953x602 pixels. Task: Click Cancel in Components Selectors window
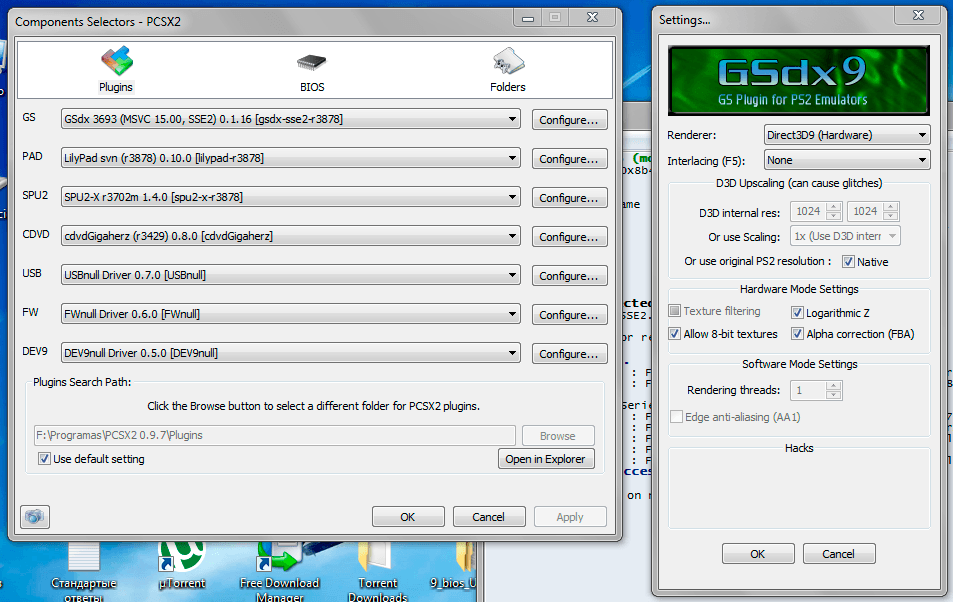coord(489,517)
